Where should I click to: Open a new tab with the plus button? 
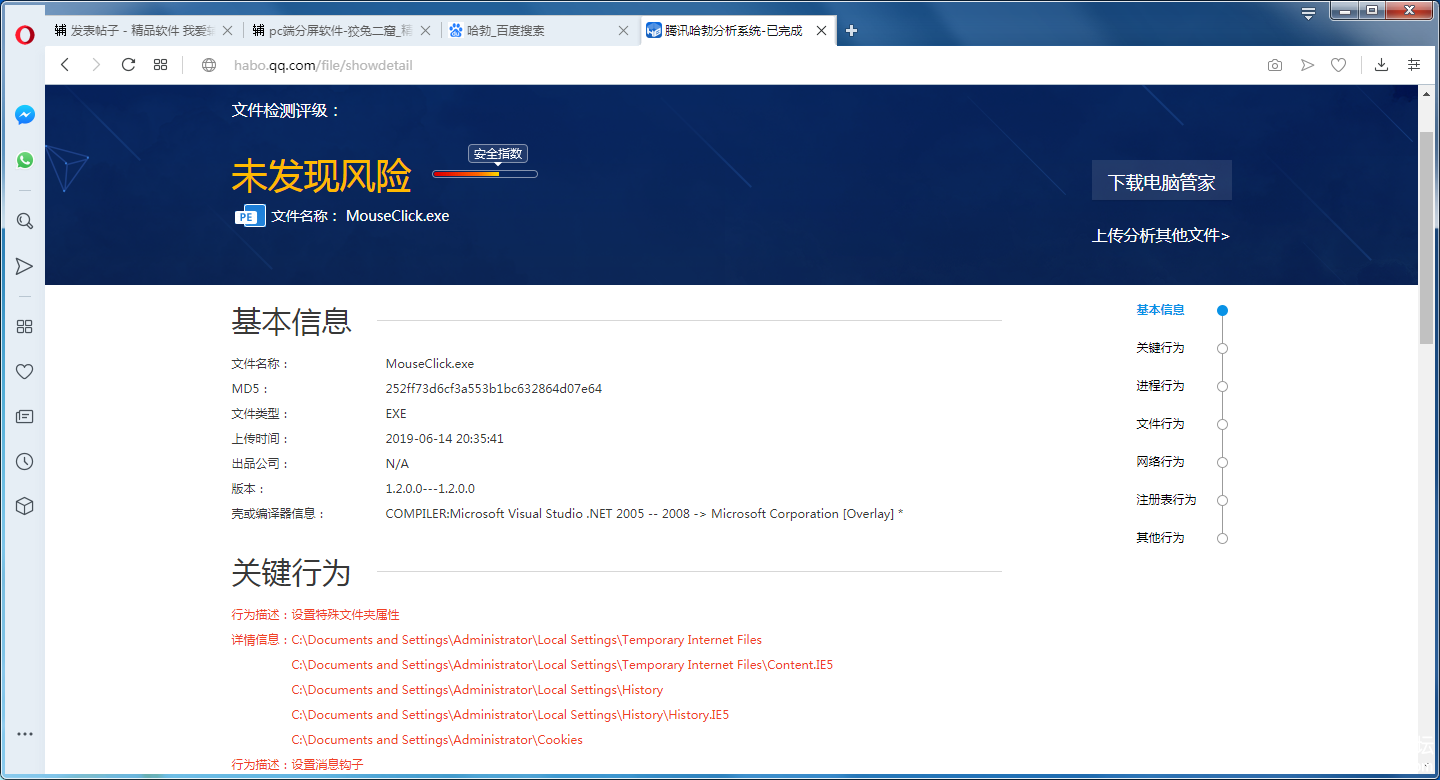click(851, 30)
